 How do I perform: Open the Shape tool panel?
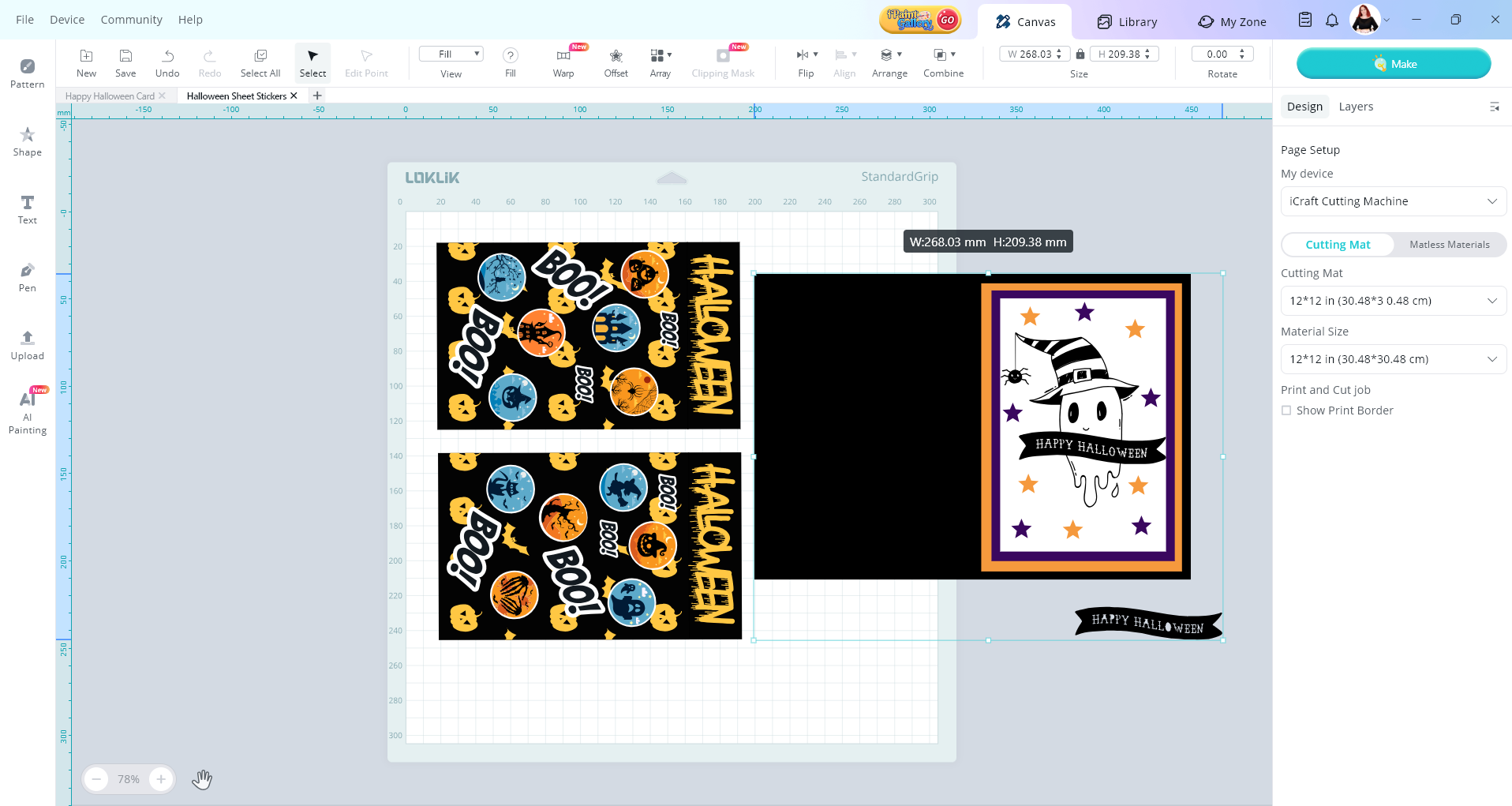point(27,141)
